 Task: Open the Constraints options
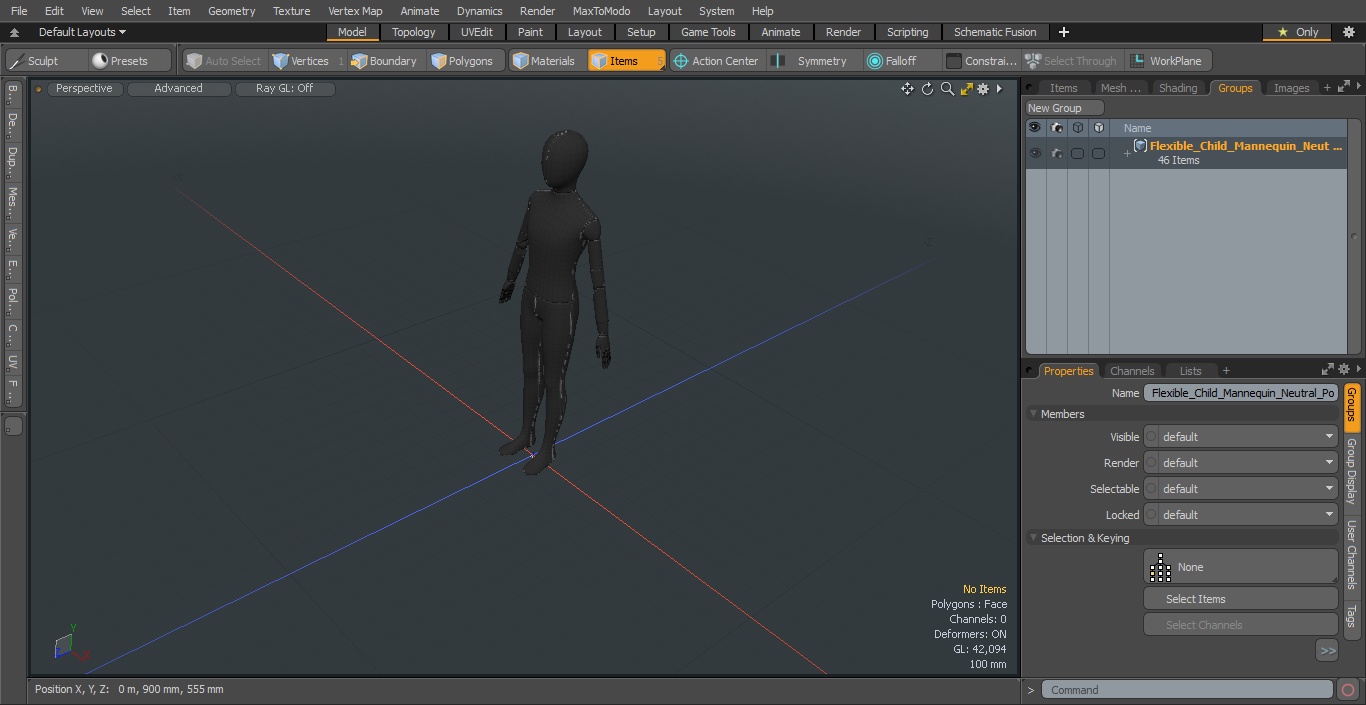[x=981, y=61]
